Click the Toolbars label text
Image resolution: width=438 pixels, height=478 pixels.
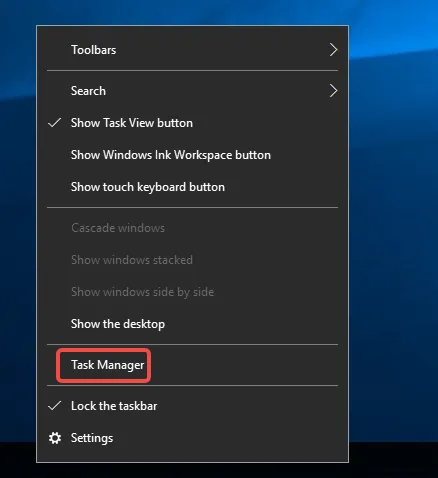point(94,50)
